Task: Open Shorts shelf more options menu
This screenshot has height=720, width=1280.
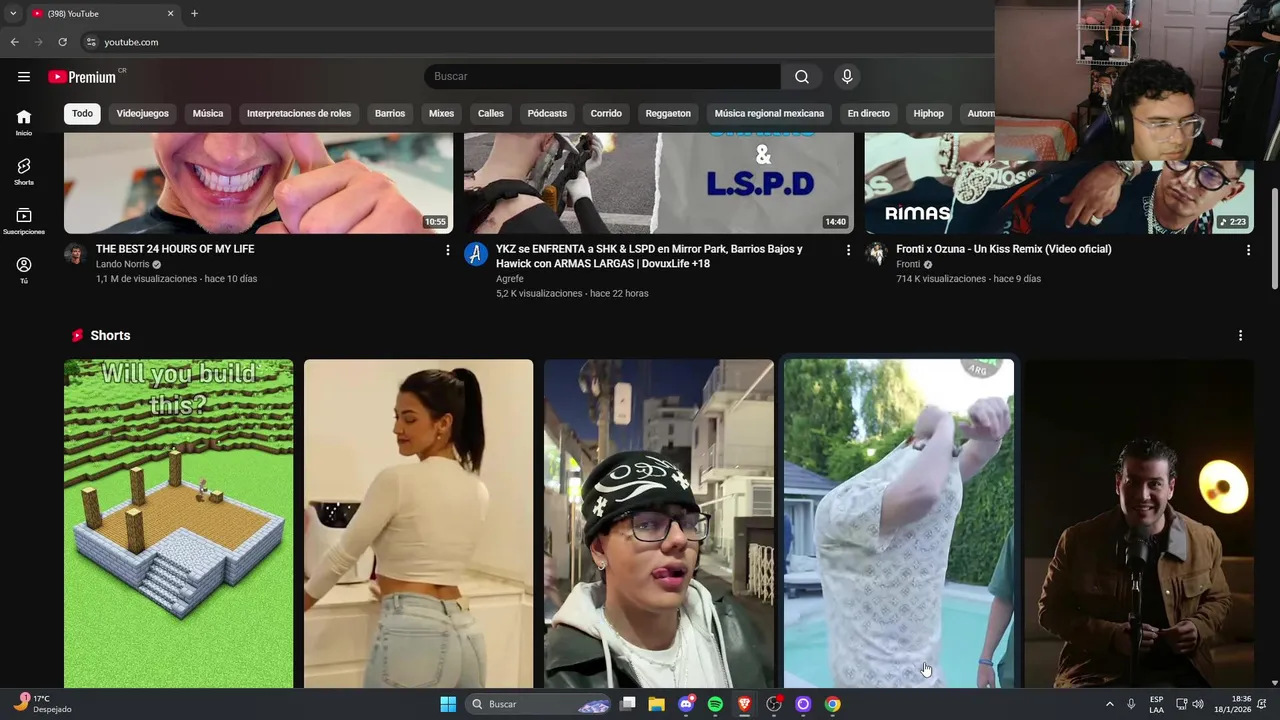Action: 1240,336
